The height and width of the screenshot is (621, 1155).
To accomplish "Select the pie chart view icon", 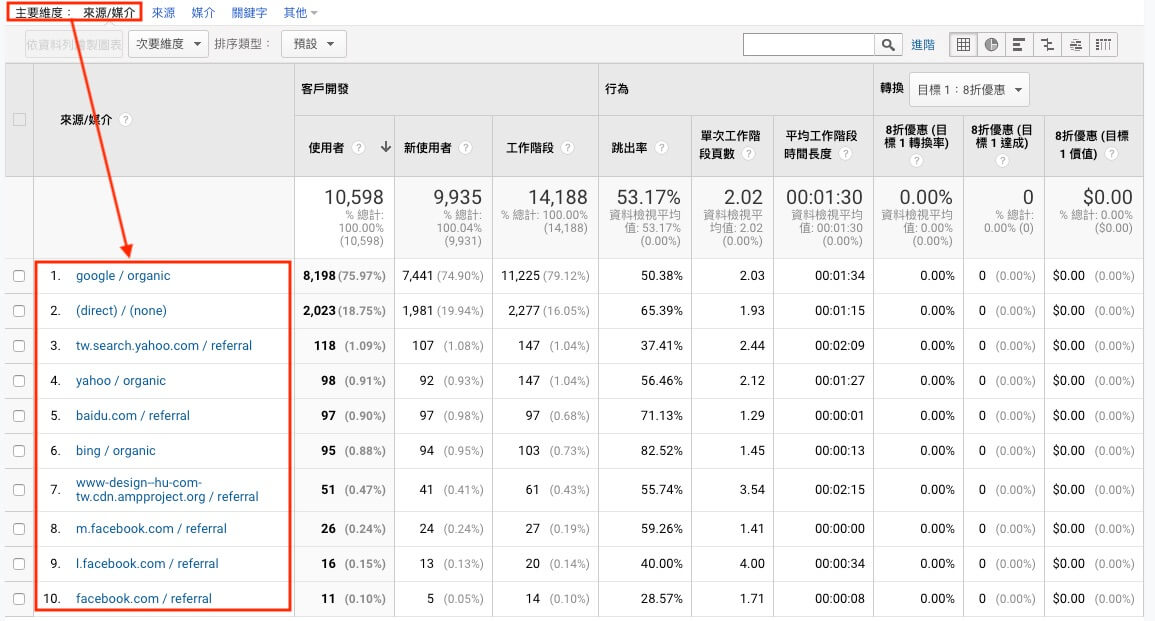I will coord(991,45).
